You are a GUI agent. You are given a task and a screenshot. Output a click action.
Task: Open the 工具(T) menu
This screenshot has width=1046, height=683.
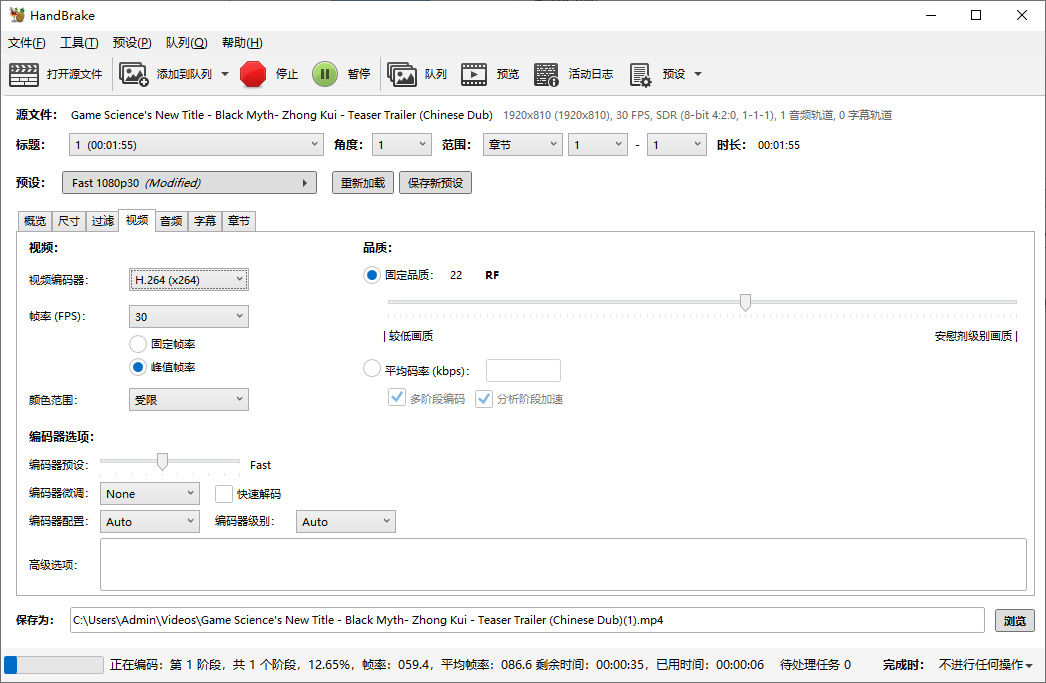(x=79, y=43)
